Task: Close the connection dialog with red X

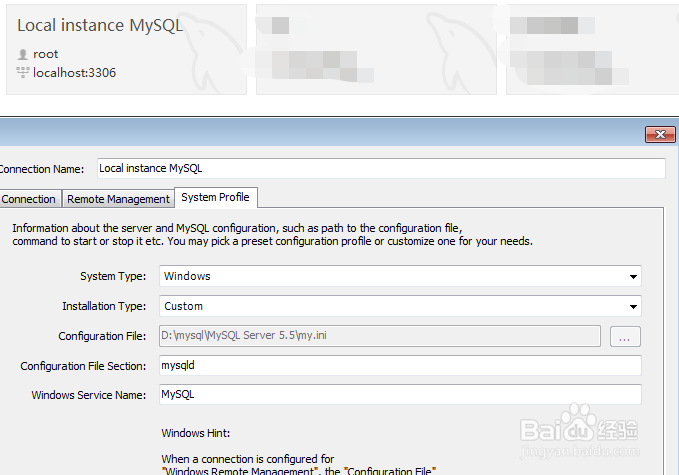Action: pos(660,135)
